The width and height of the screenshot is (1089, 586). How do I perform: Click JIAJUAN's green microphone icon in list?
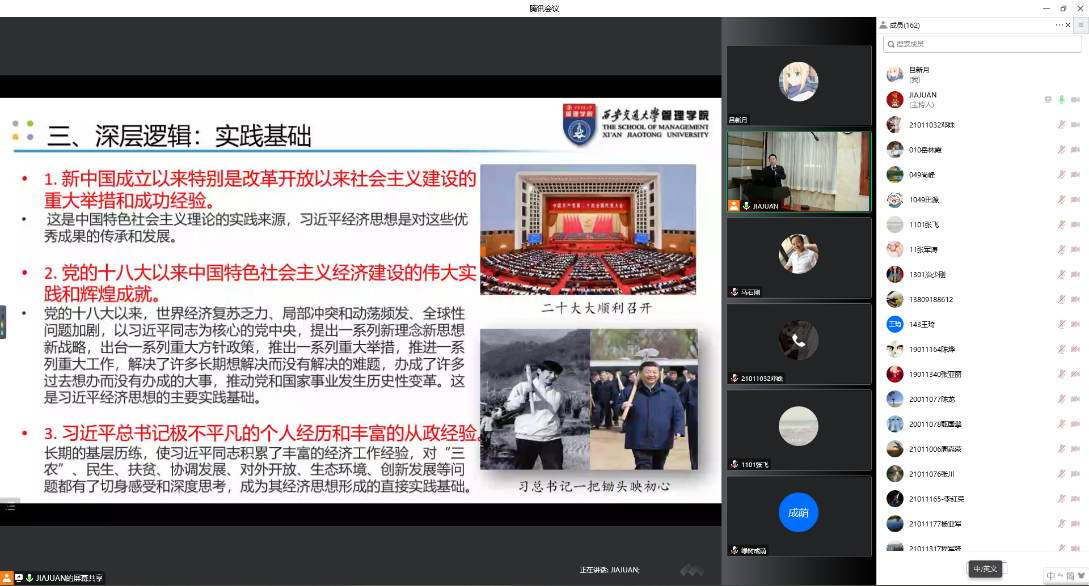(1061, 99)
